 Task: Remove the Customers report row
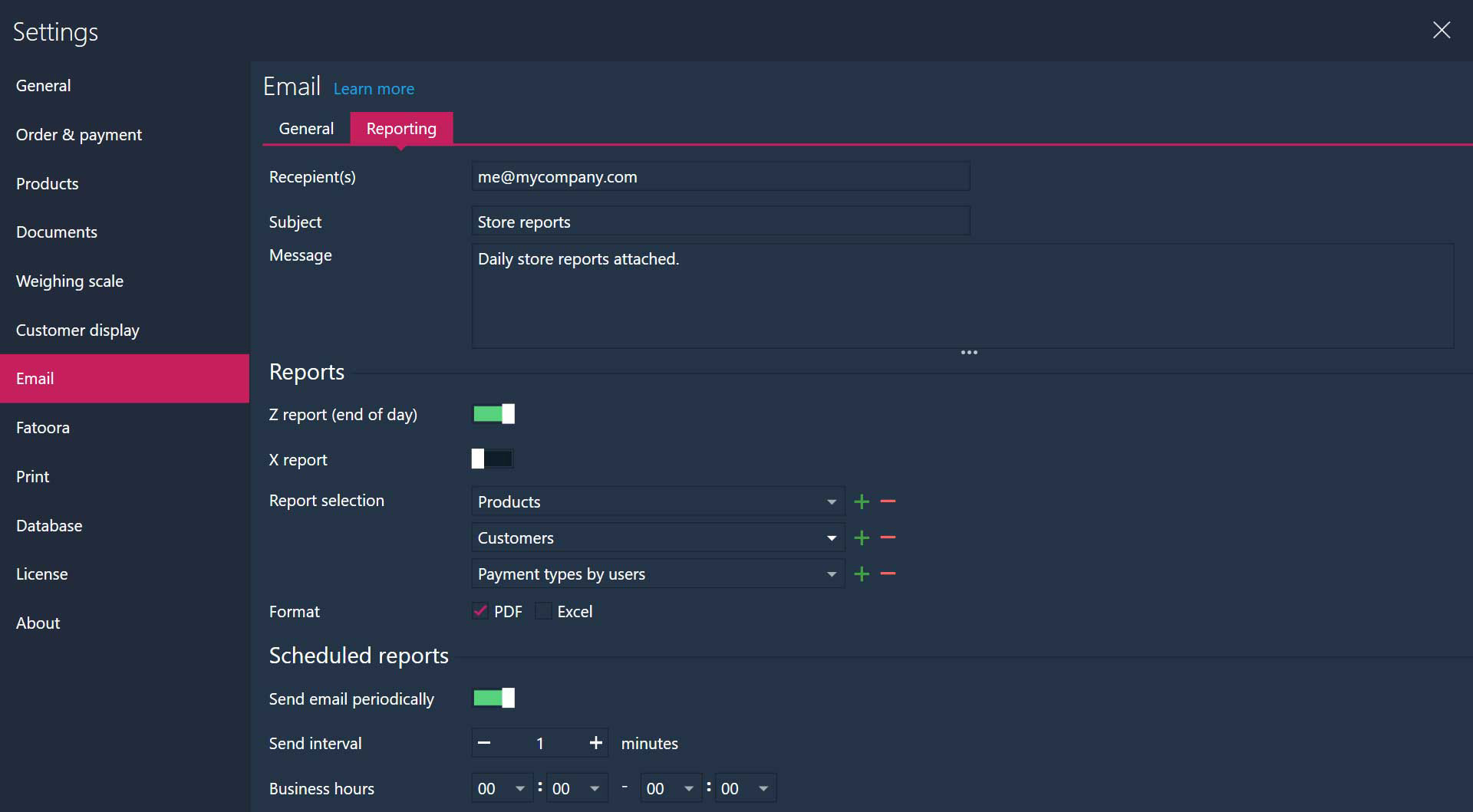[x=888, y=537]
